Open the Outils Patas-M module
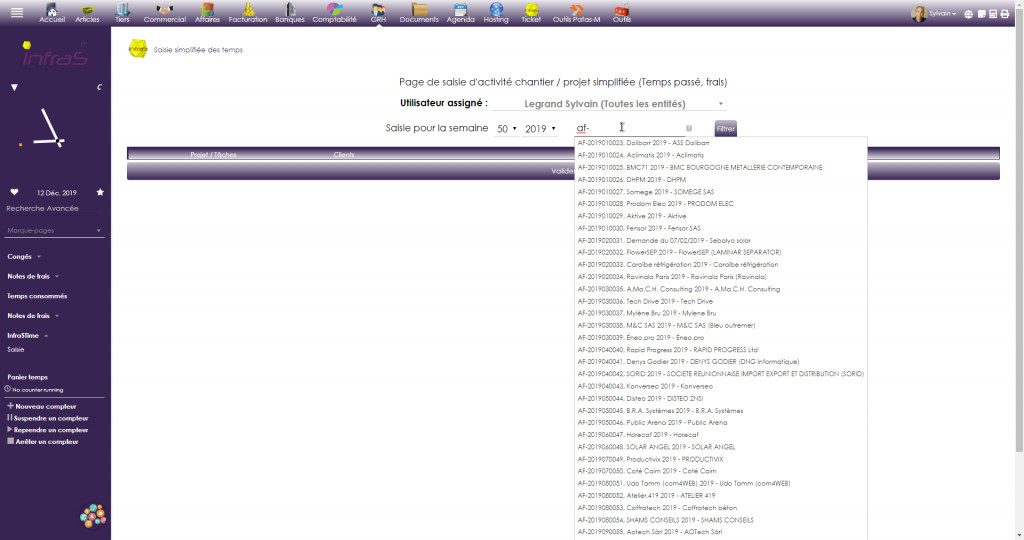Viewport: 1024px width, 540px height. click(x=576, y=13)
